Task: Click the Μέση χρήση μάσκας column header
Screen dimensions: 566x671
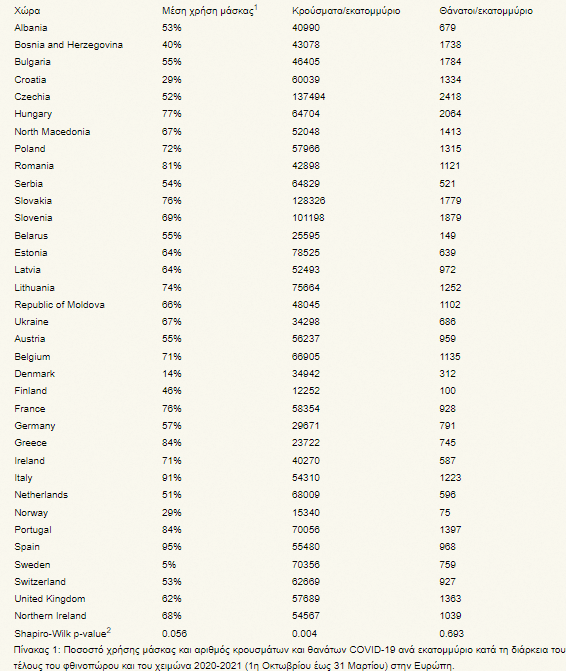Action: click(x=210, y=11)
